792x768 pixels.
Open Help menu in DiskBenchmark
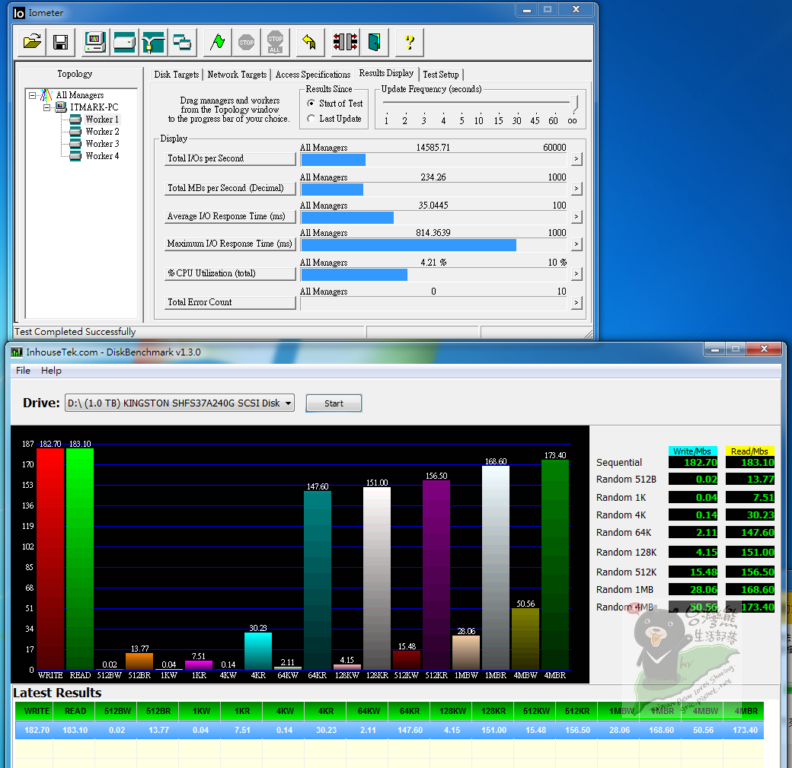(x=51, y=370)
